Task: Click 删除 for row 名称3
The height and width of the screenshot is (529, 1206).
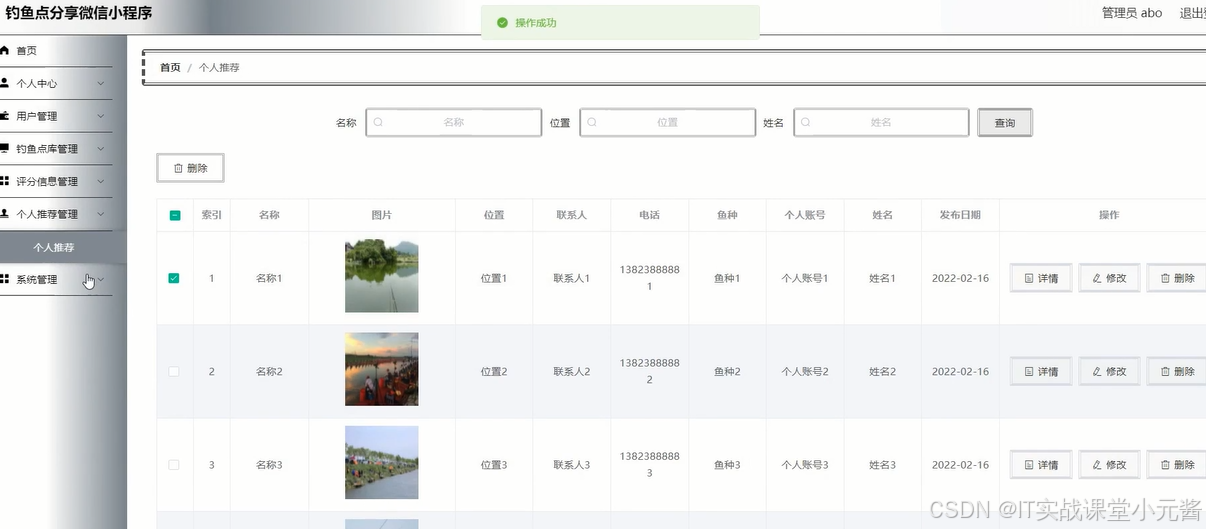Action: click(1176, 465)
